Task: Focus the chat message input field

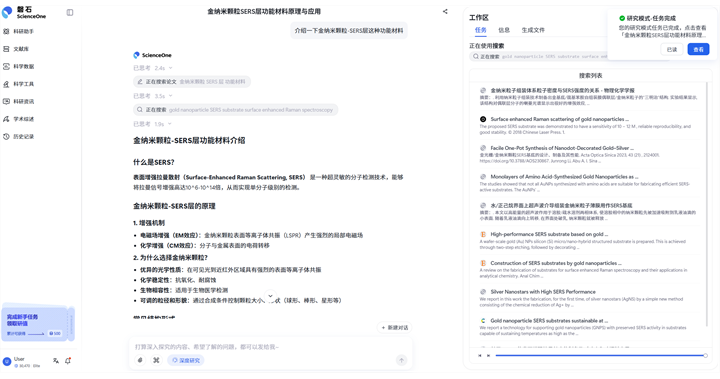Action: click(x=270, y=347)
